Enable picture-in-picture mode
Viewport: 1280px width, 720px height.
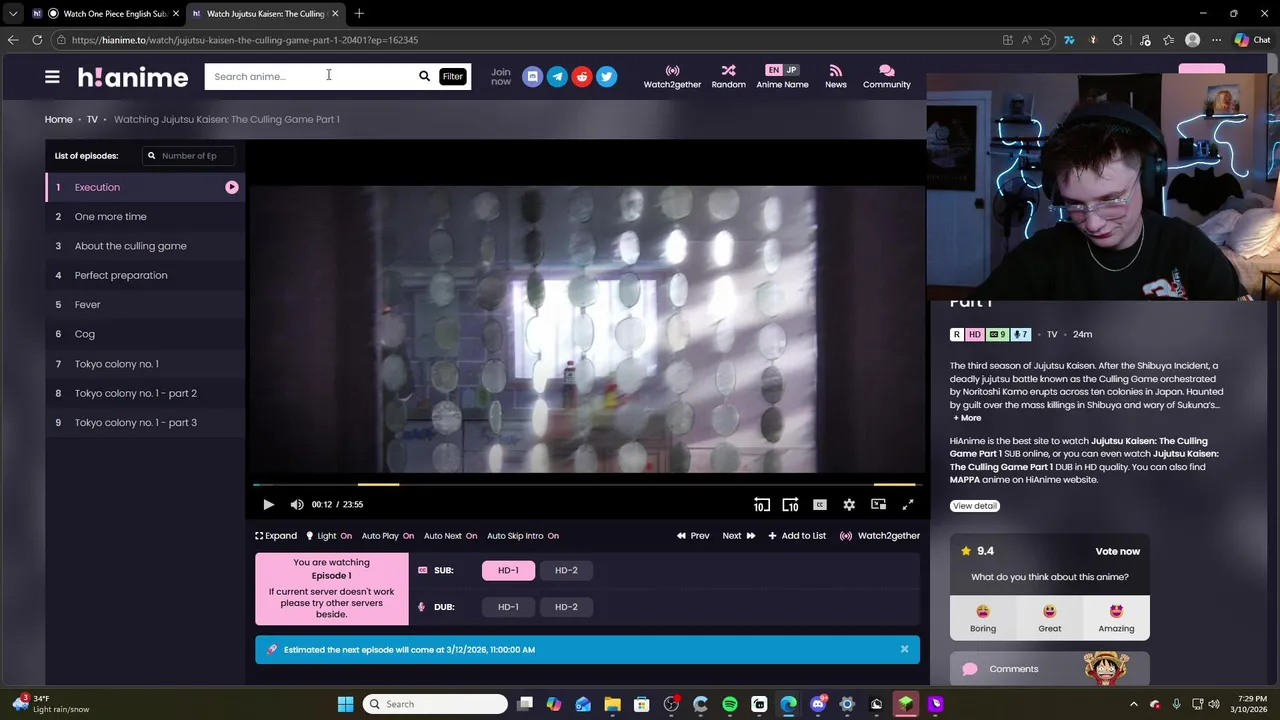(x=878, y=505)
